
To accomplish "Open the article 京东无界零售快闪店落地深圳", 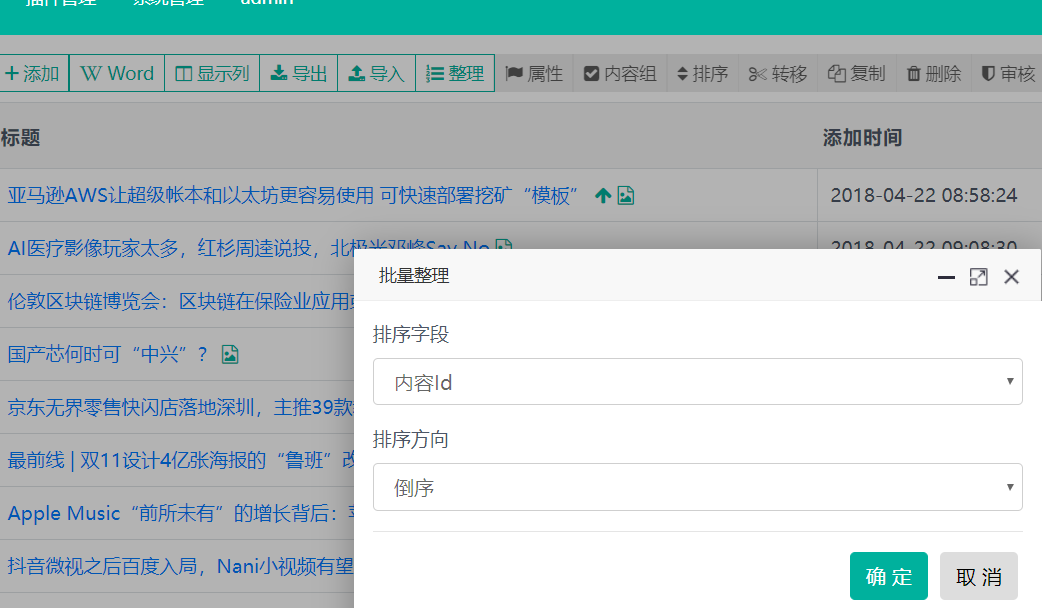I will 181,407.
